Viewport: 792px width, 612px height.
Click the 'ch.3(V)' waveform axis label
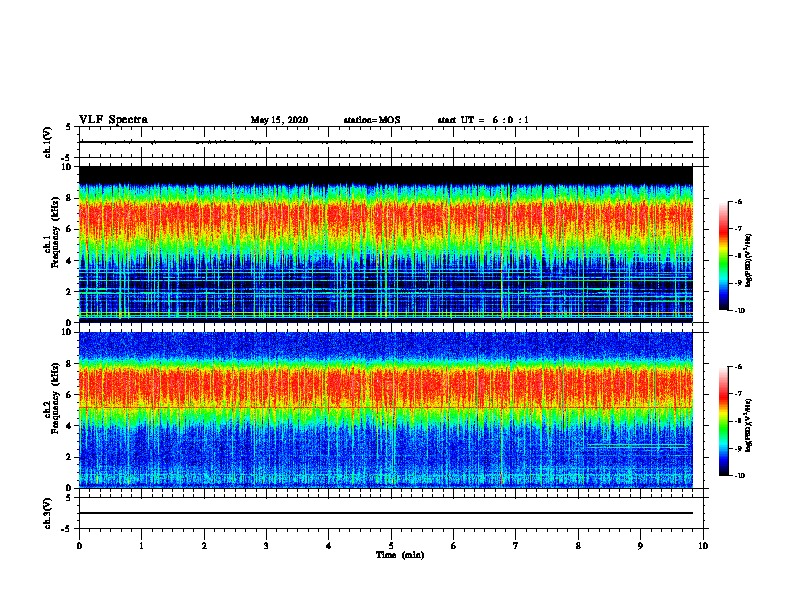47,513
